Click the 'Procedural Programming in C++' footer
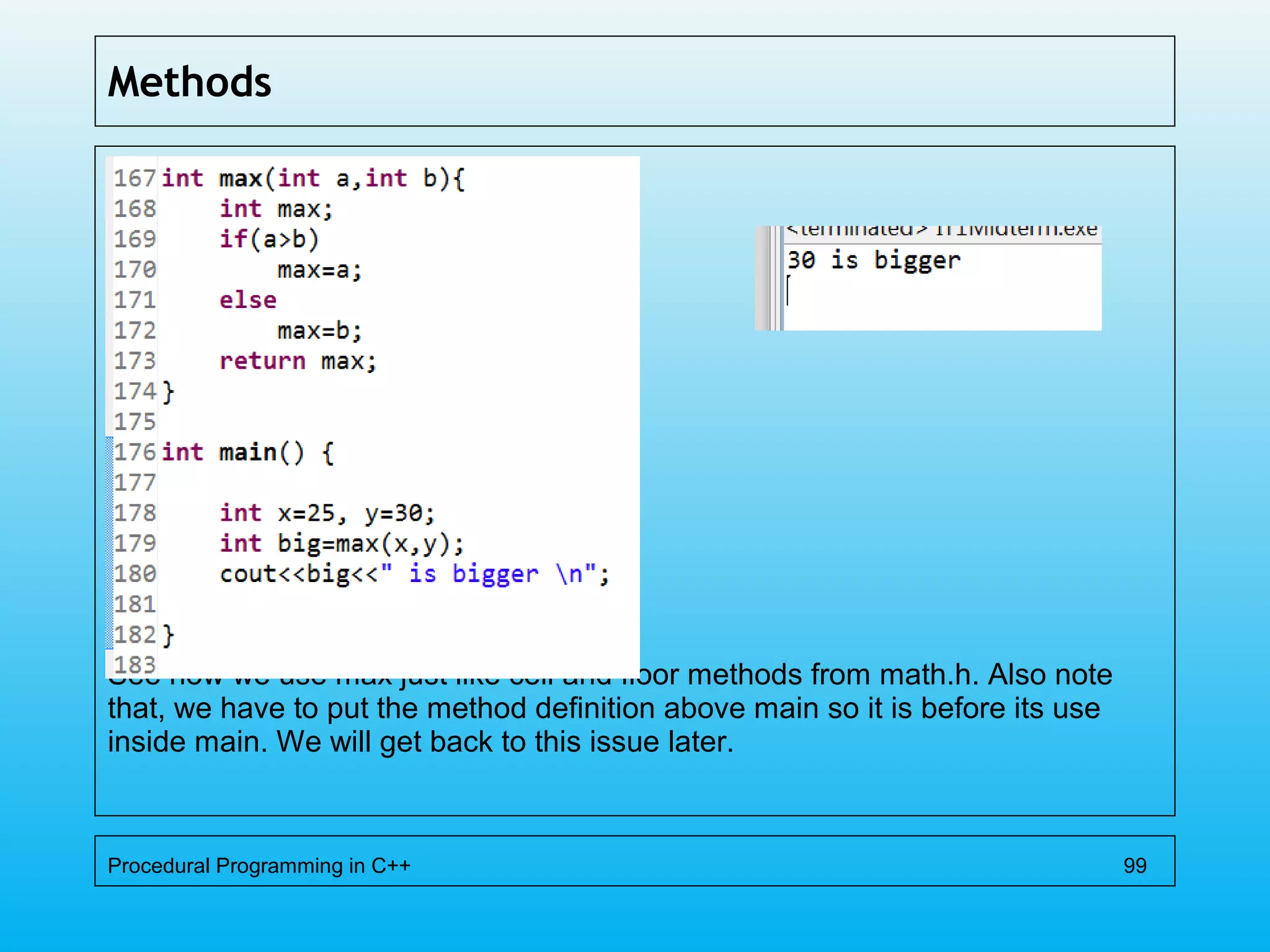The width and height of the screenshot is (1270, 952). [259, 866]
